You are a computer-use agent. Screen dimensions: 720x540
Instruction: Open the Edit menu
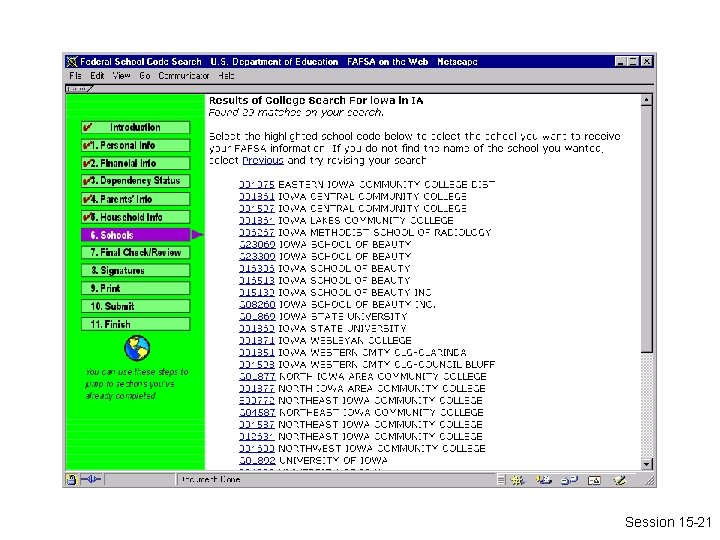tap(97, 76)
